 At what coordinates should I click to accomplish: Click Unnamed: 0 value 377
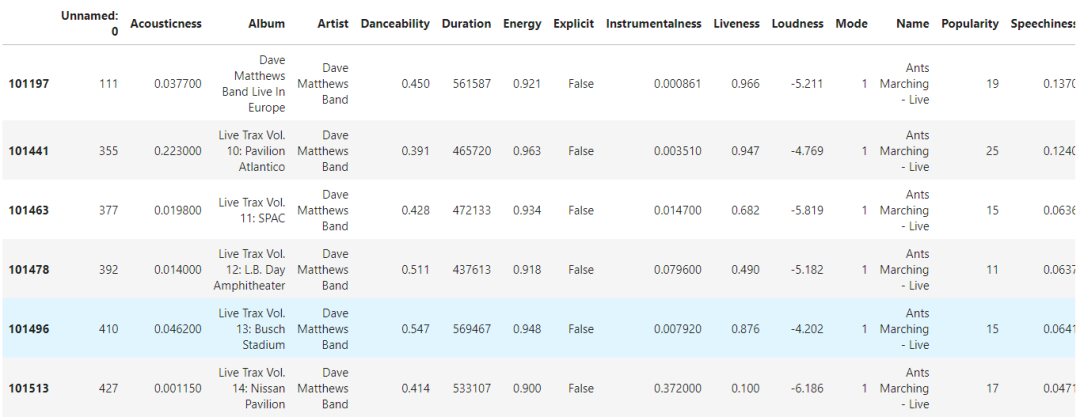[108, 210]
